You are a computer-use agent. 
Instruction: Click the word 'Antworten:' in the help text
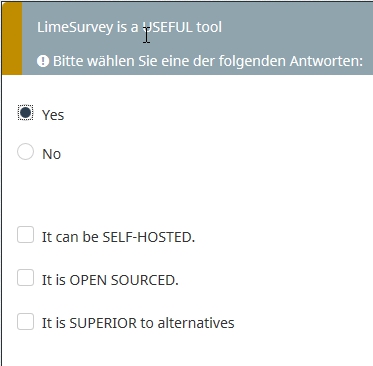click(x=326, y=61)
